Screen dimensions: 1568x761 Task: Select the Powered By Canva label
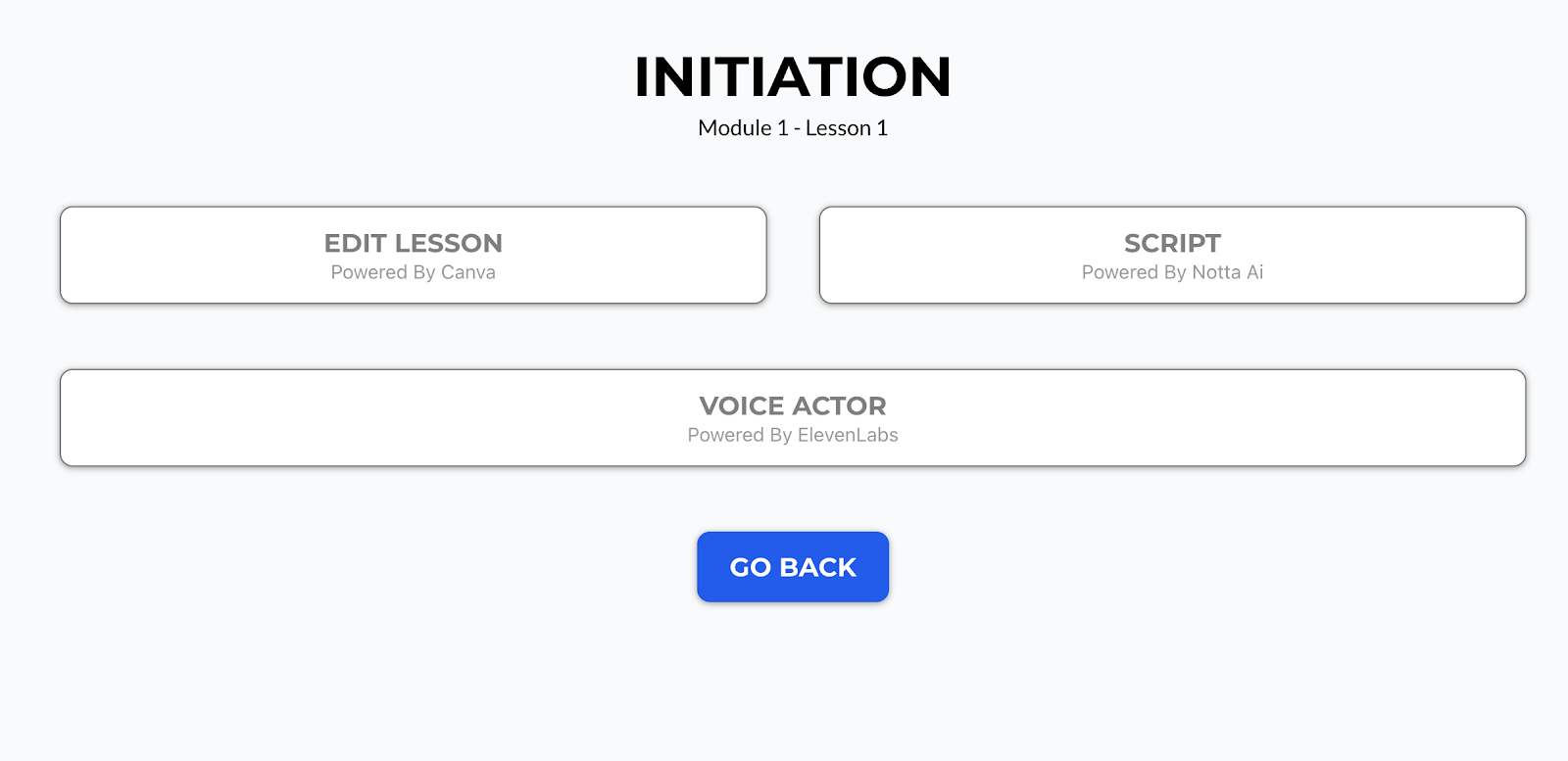click(x=414, y=273)
